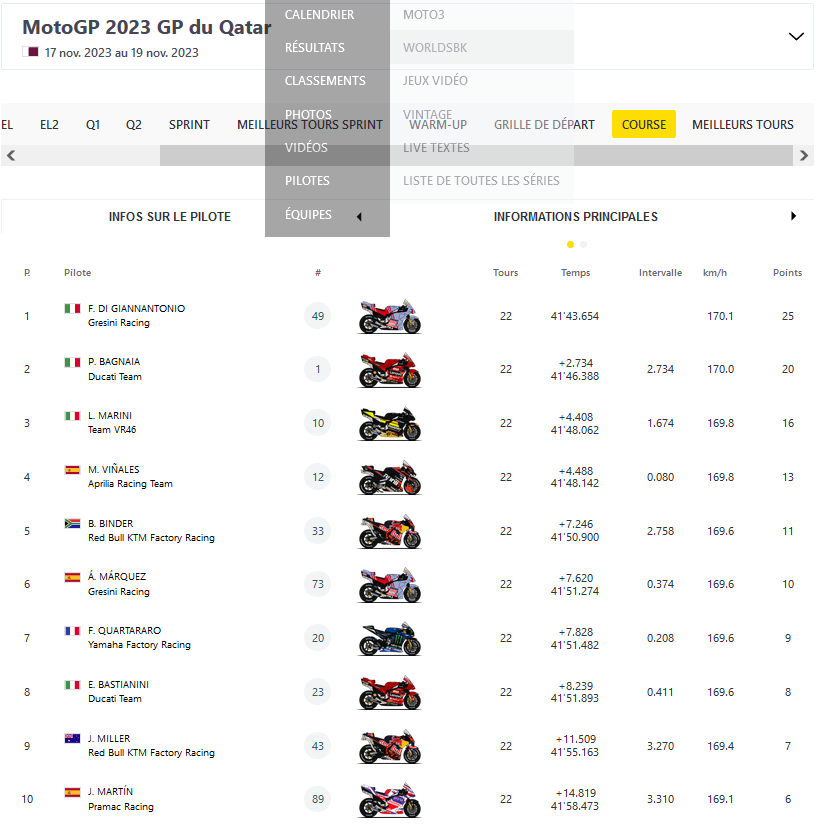
Task: Click the South African flag beside B. Binder
Action: 72,524
